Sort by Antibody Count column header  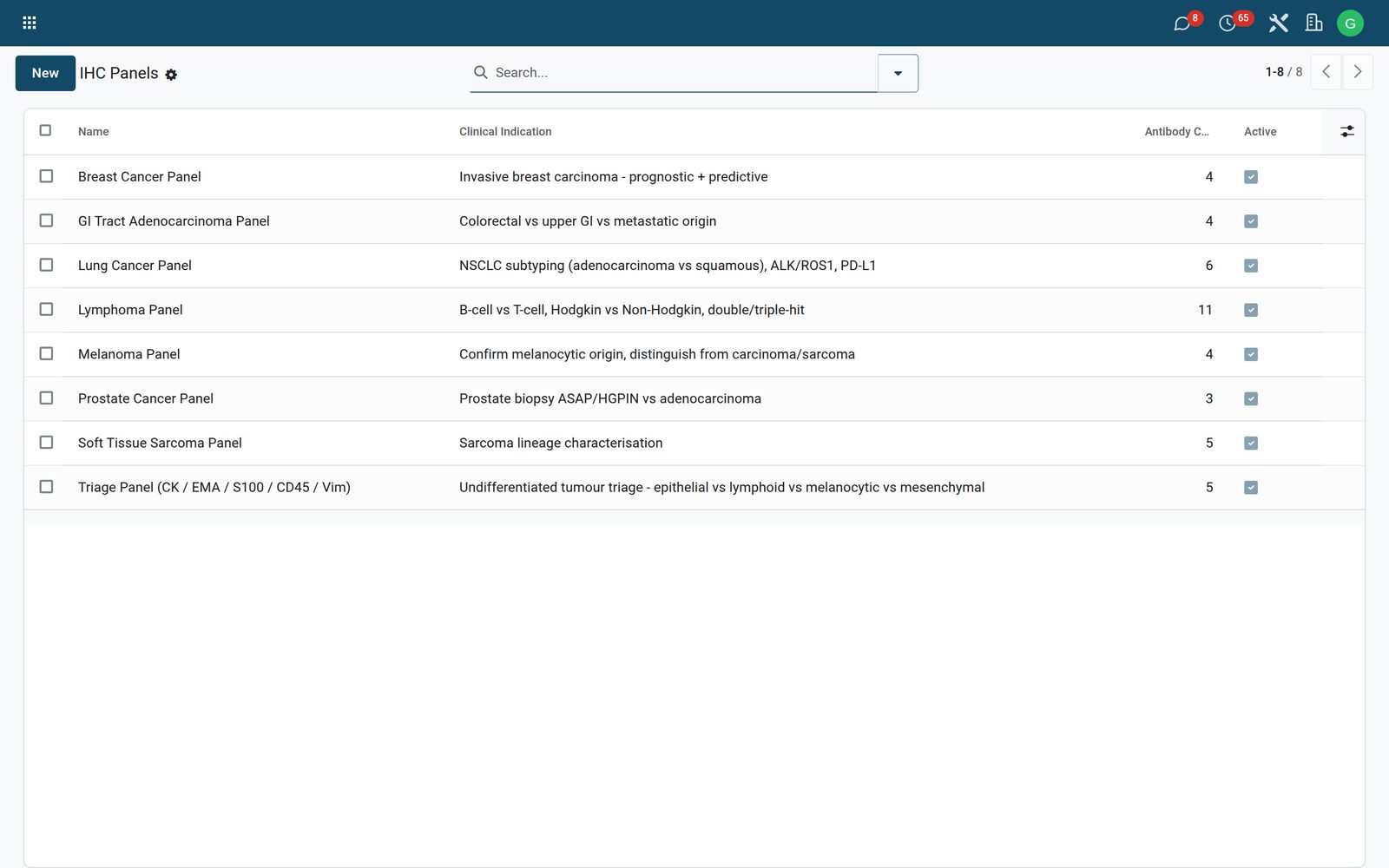pos(1176,132)
